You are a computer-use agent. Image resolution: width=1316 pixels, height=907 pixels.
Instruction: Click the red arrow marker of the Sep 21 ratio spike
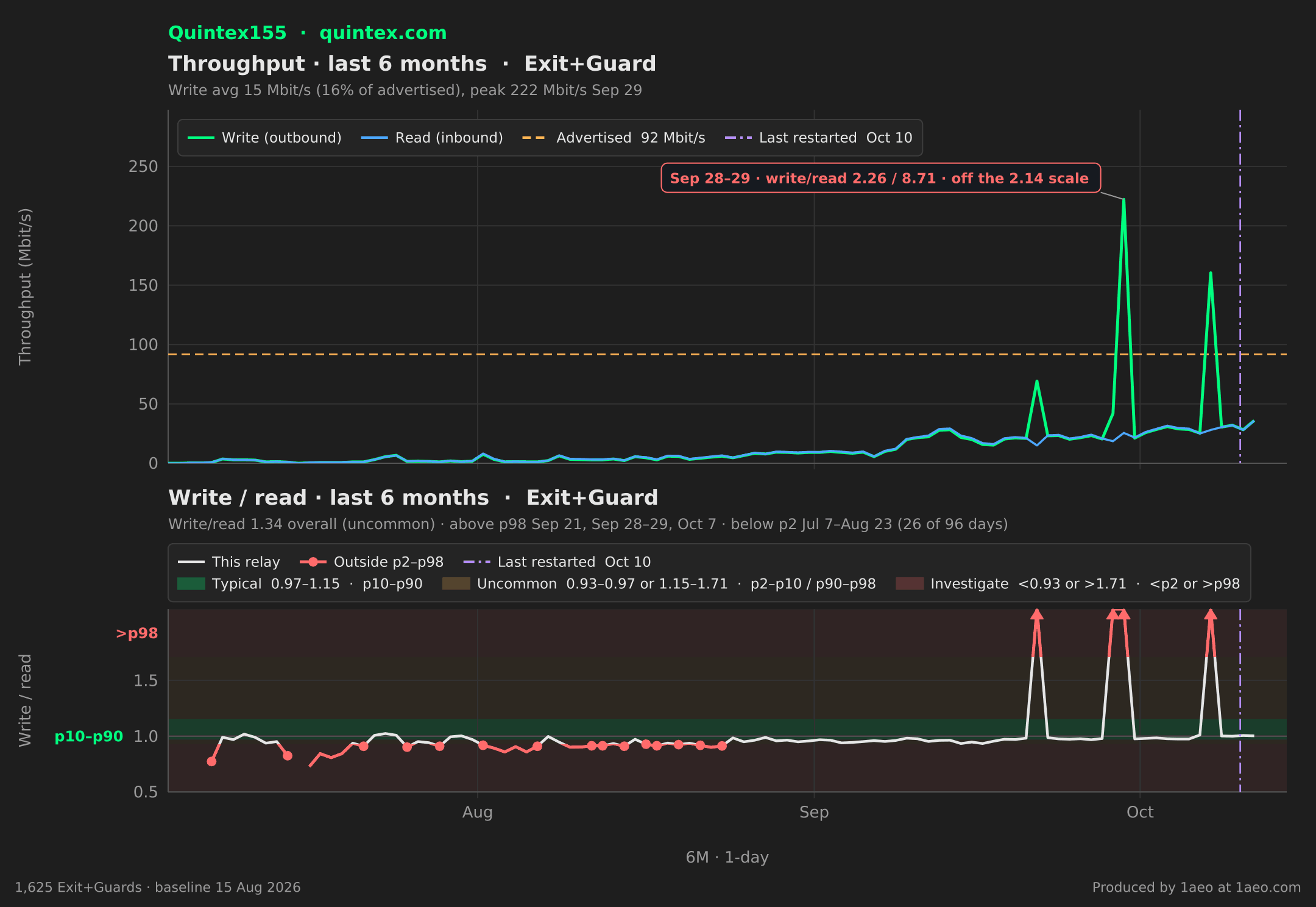click(x=1037, y=614)
